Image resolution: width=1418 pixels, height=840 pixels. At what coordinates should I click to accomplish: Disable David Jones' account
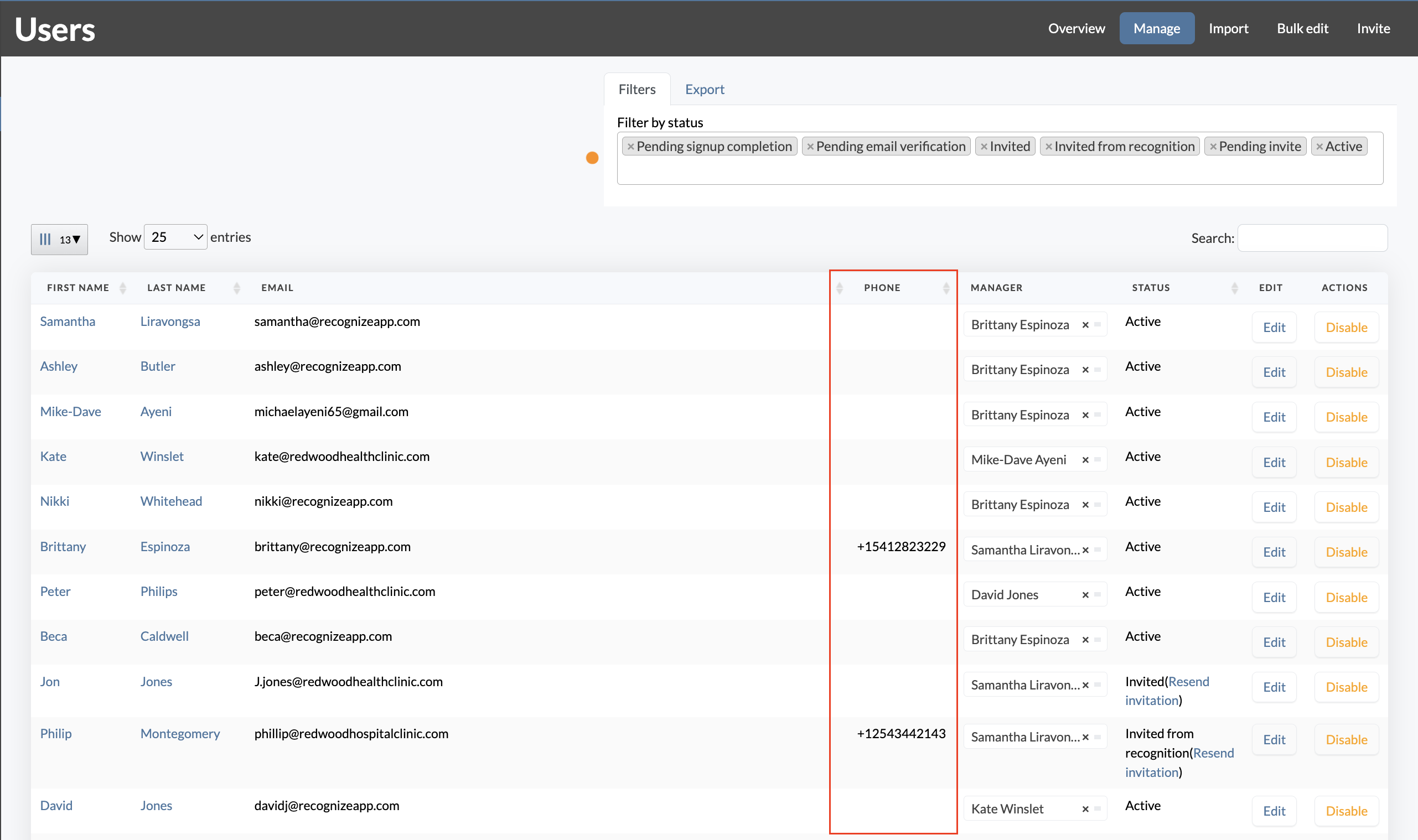(x=1346, y=811)
